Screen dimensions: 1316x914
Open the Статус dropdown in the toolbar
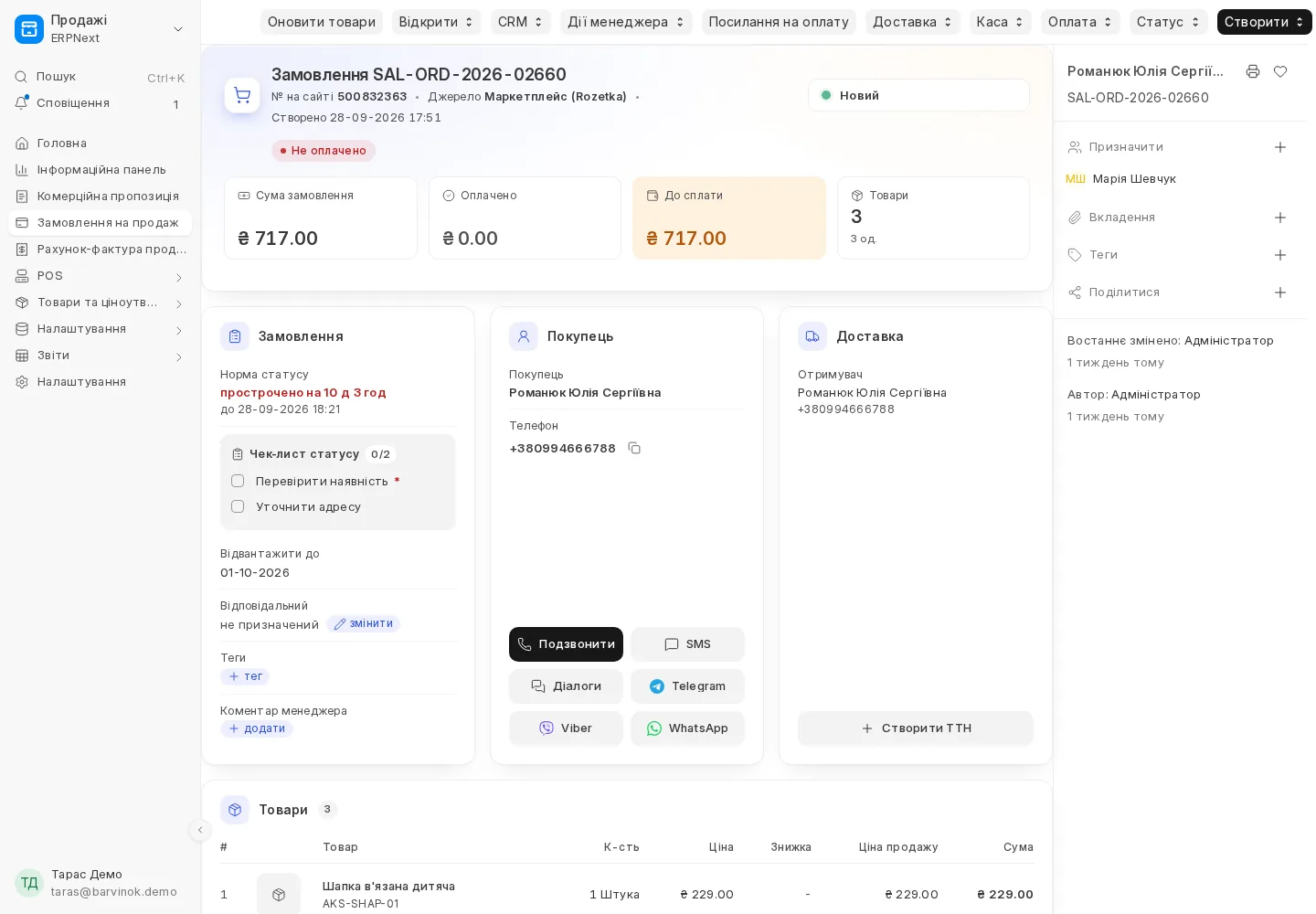click(1168, 22)
